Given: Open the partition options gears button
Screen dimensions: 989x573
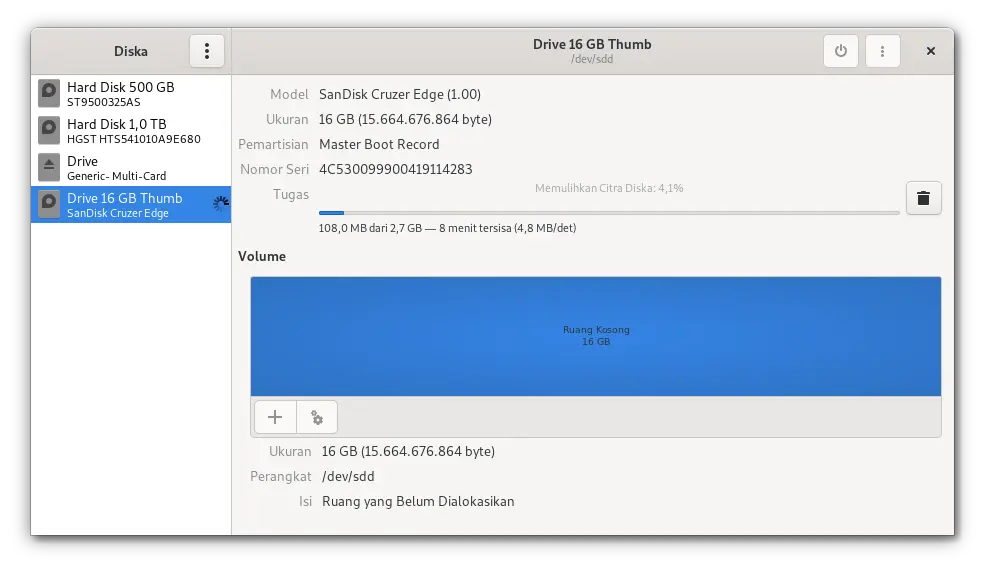Looking at the screenshot, I should (x=317, y=417).
